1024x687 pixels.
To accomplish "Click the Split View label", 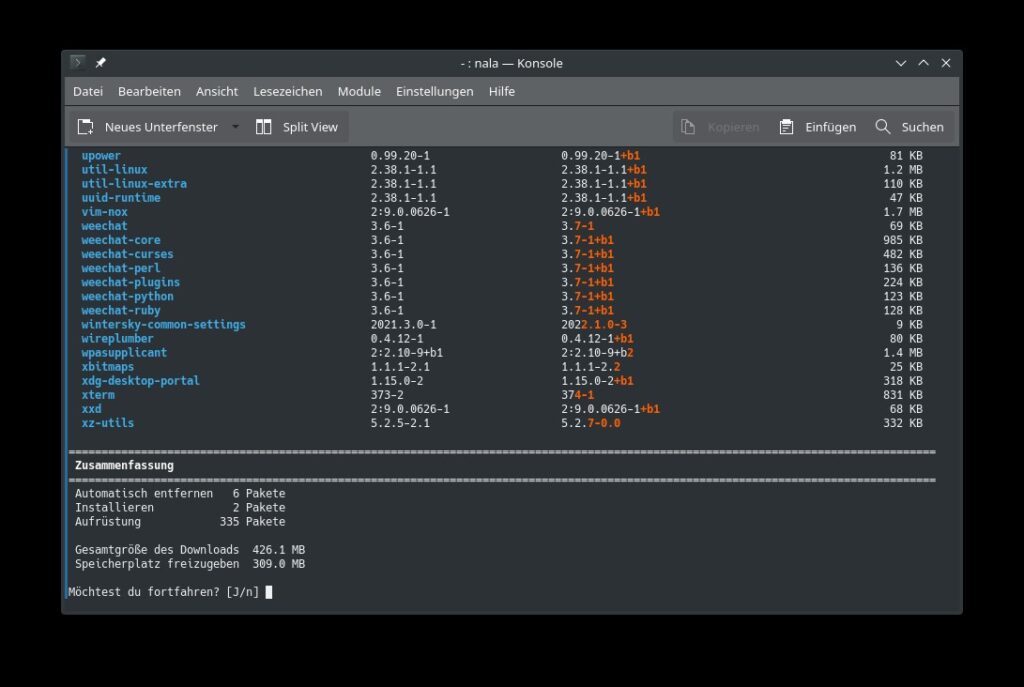I will tap(310, 127).
